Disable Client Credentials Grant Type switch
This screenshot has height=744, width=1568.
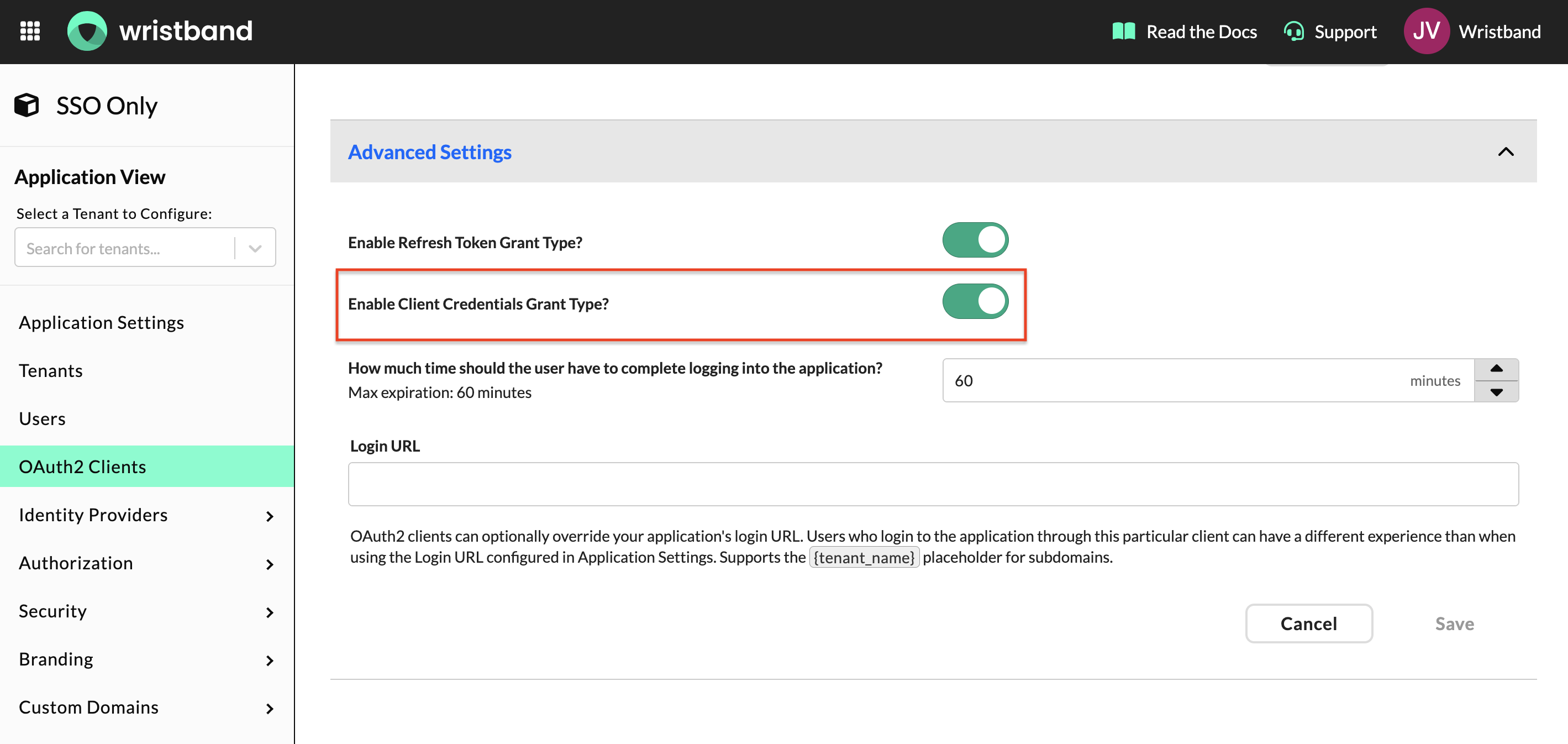click(x=975, y=302)
